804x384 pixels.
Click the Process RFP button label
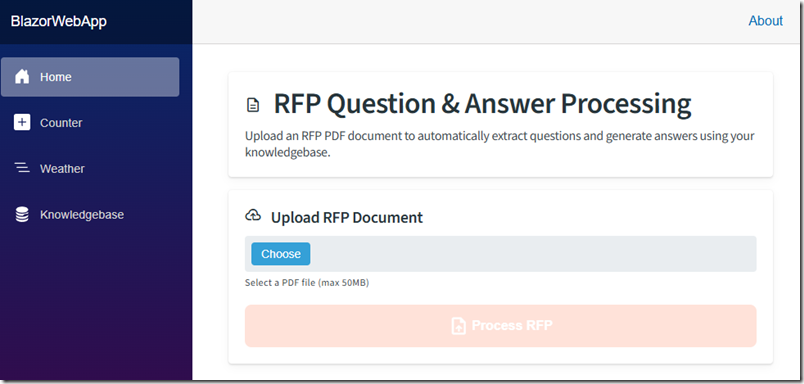point(512,326)
